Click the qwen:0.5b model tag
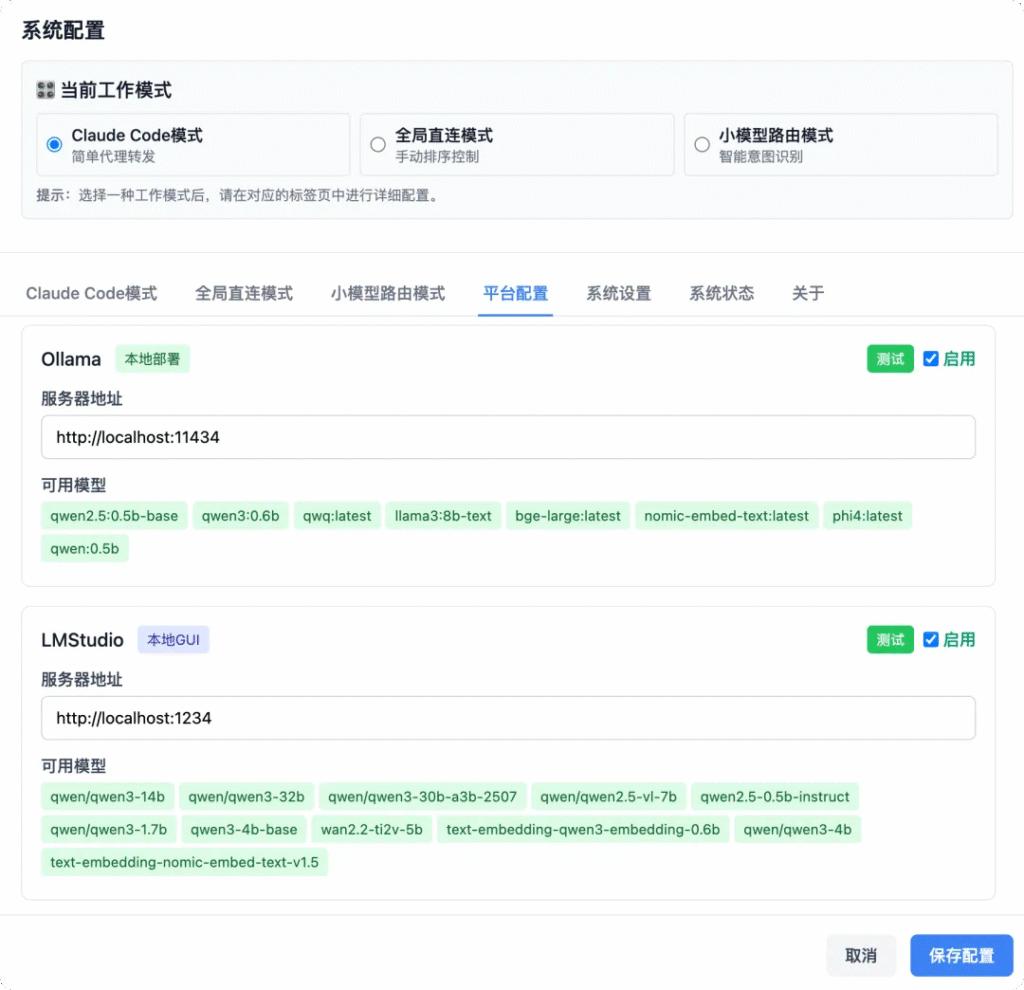This screenshot has height=990, width=1024. (x=85, y=548)
